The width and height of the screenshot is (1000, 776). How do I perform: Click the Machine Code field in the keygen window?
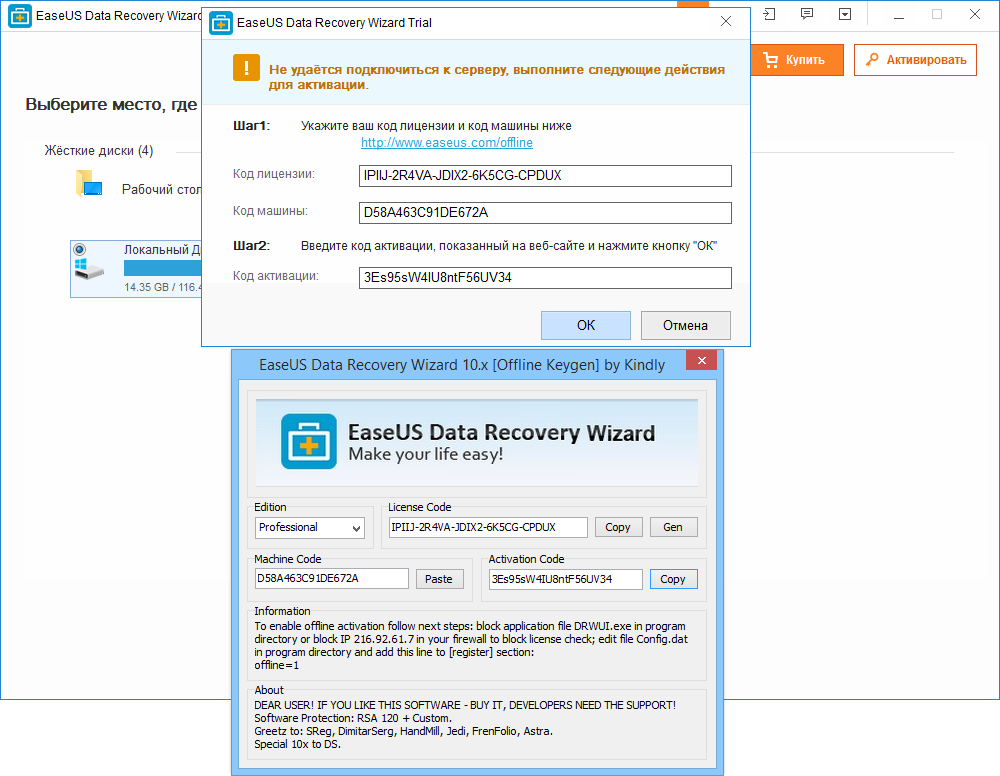point(332,578)
